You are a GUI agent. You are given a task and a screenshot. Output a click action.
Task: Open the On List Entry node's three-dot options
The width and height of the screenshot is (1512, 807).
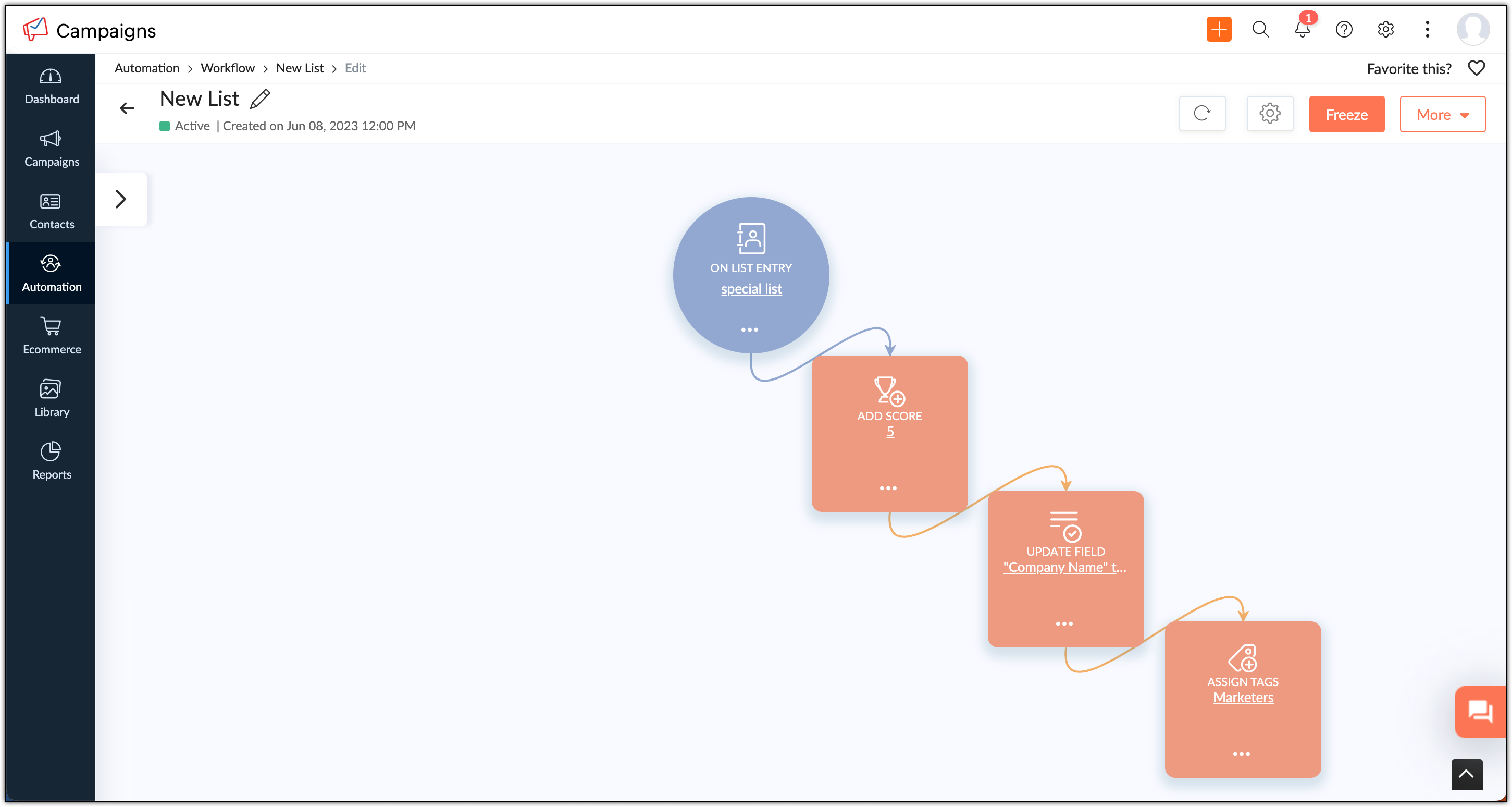(x=750, y=329)
